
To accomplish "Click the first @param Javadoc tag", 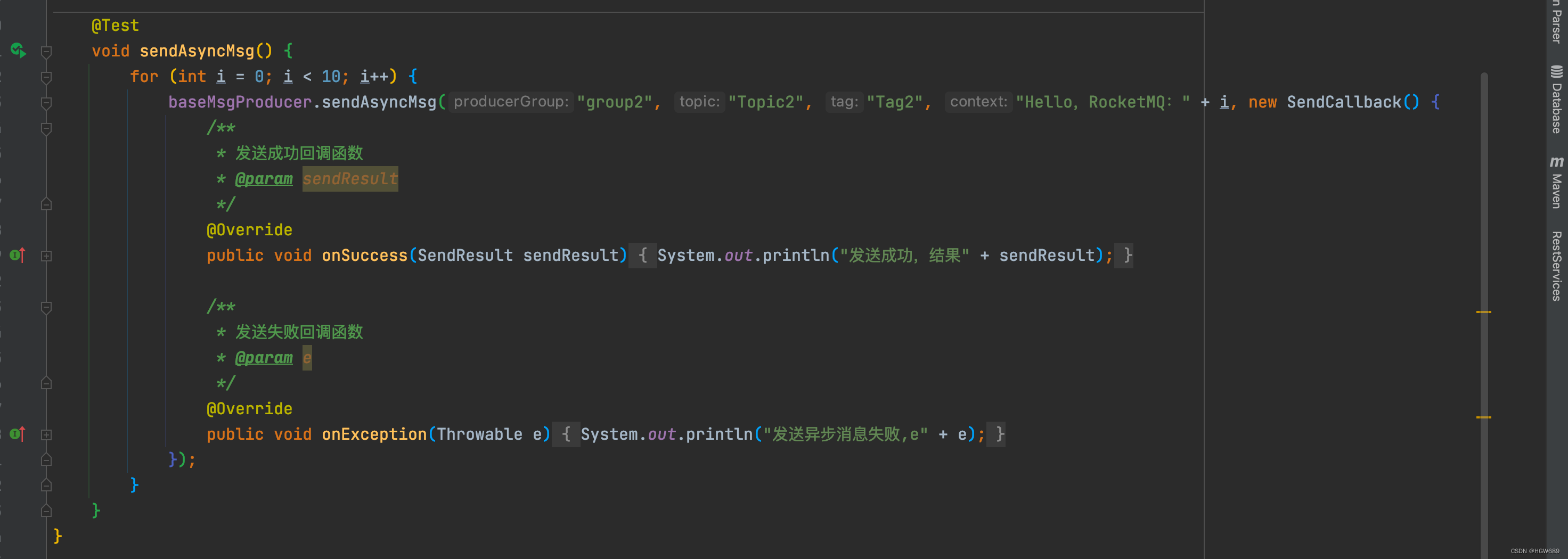I will [264, 179].
